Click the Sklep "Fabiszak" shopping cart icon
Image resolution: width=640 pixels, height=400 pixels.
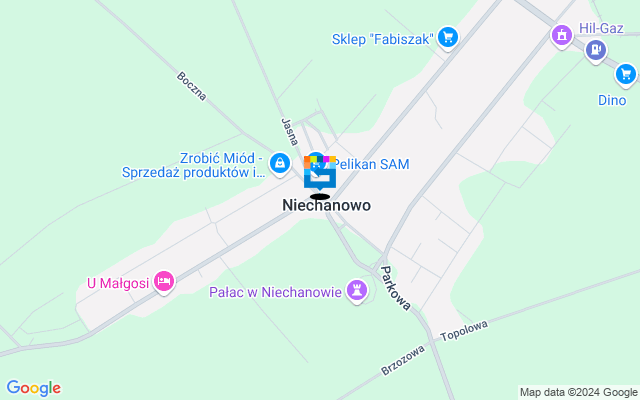click(x=448, y=38)
